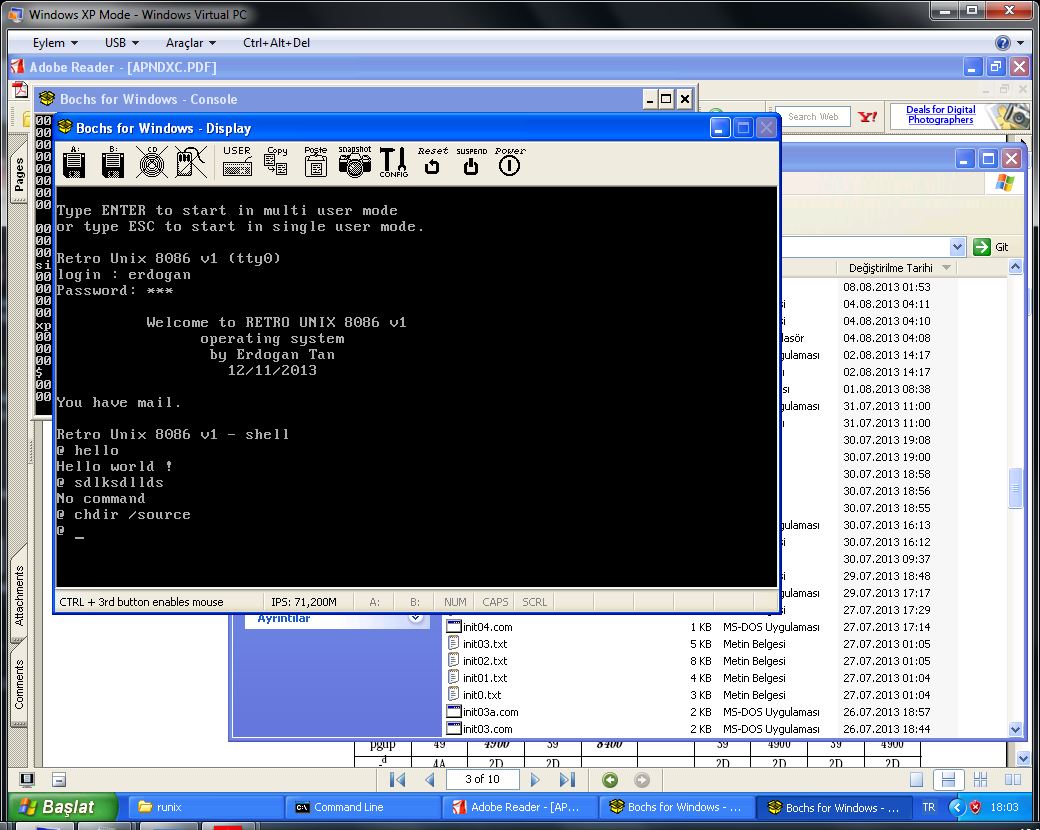Switch to runix folder taskbar button
The image size is (1040, 830).
(x=206, y=807)
